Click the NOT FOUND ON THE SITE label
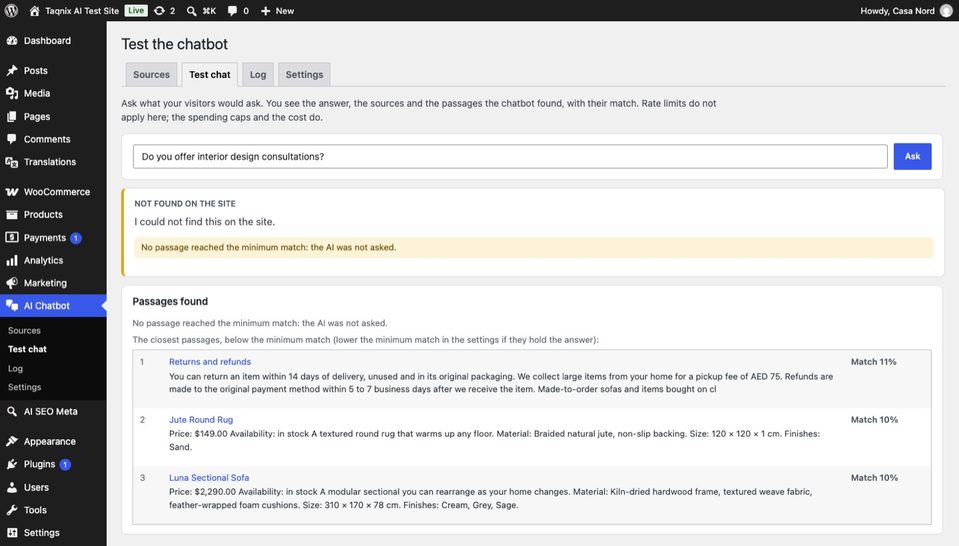The width and height of the screenshot is (959, 546). (185, 204)
